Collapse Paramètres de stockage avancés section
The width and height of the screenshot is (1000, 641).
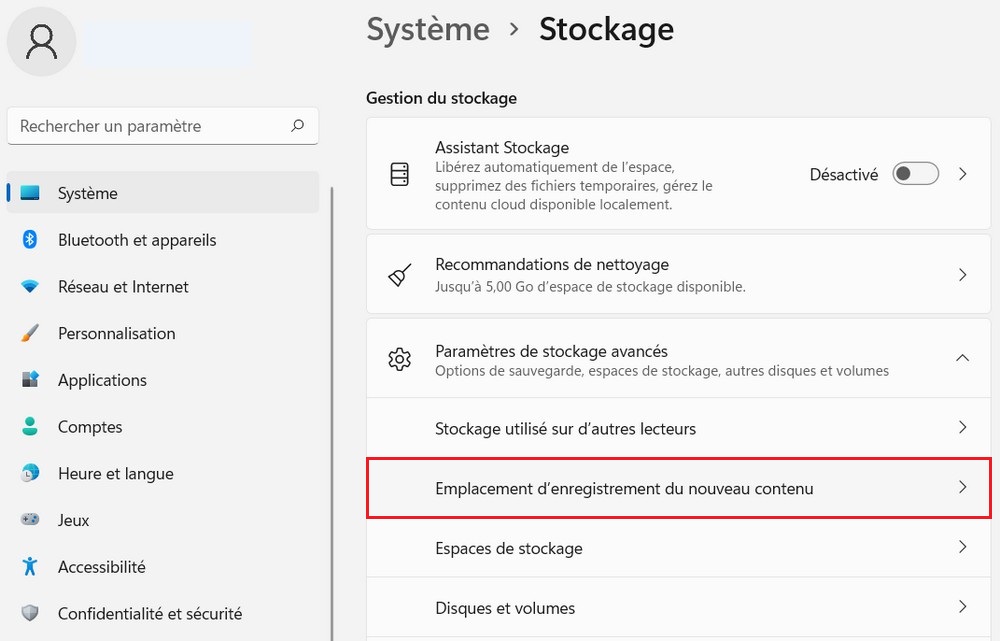pos(962,358)
